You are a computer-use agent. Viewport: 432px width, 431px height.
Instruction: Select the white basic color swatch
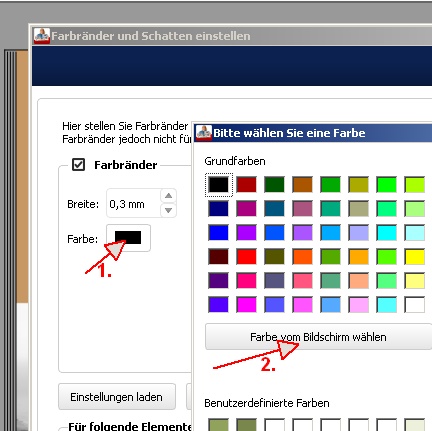point(415,304)
